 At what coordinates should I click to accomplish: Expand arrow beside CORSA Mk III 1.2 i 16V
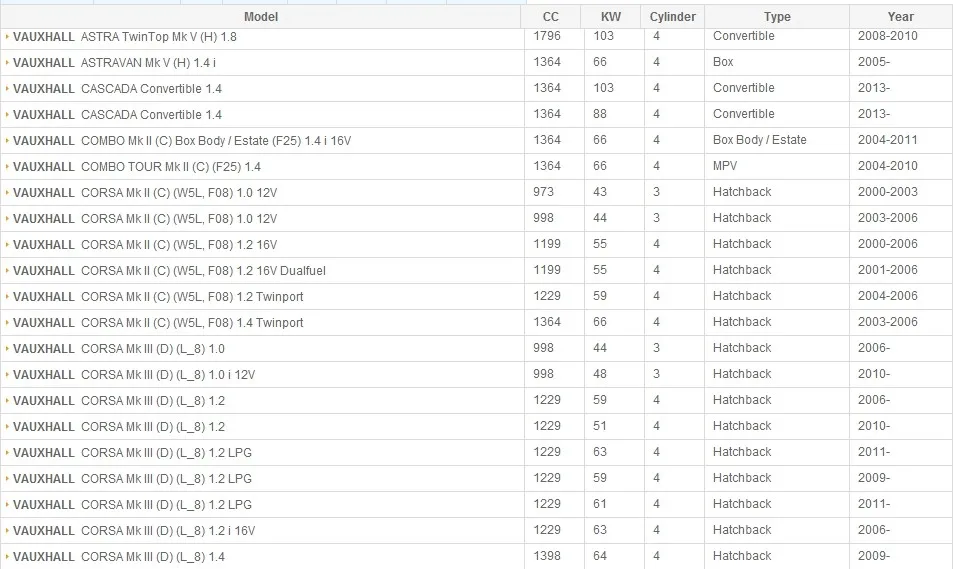[7, 531]
